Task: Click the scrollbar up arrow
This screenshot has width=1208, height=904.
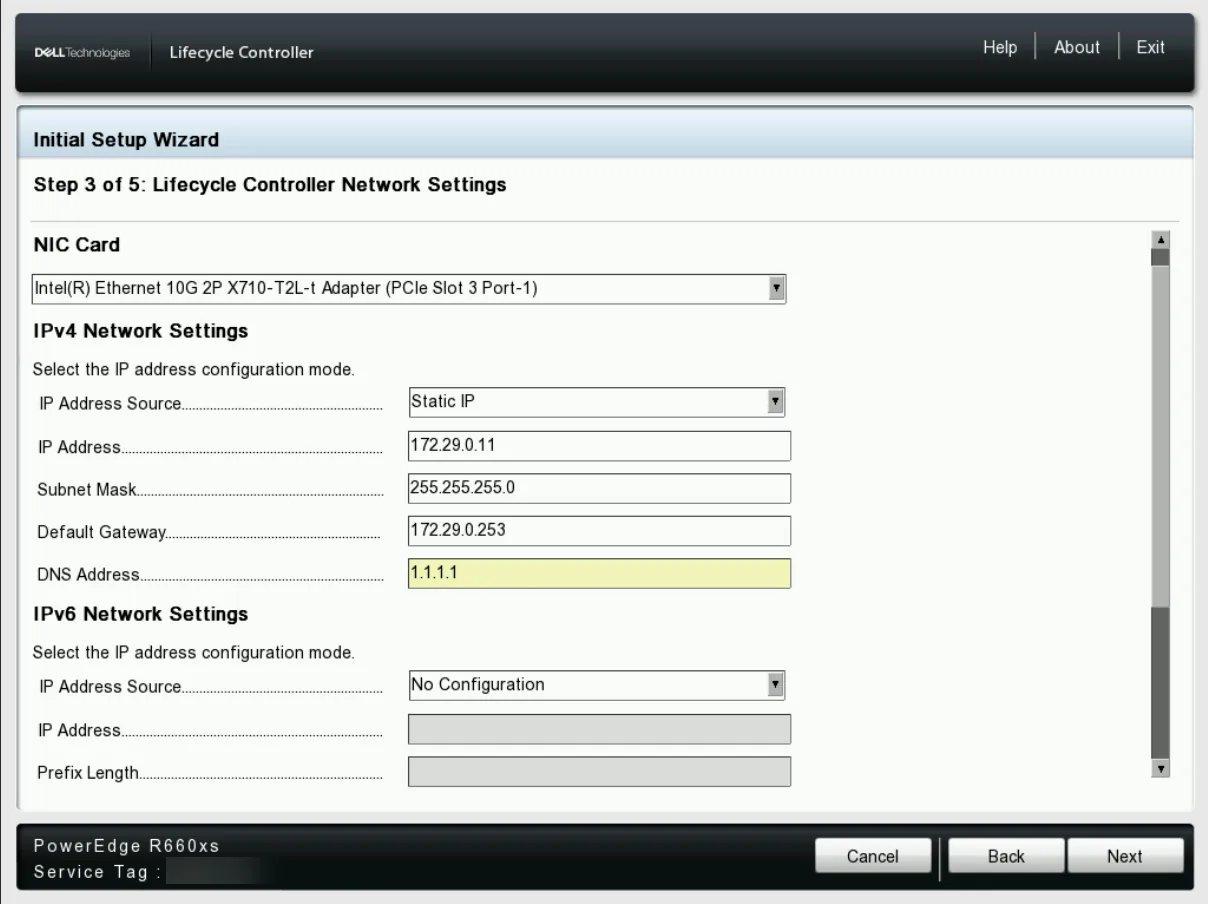Action: pyautogui.click(x=1160, y=240)
